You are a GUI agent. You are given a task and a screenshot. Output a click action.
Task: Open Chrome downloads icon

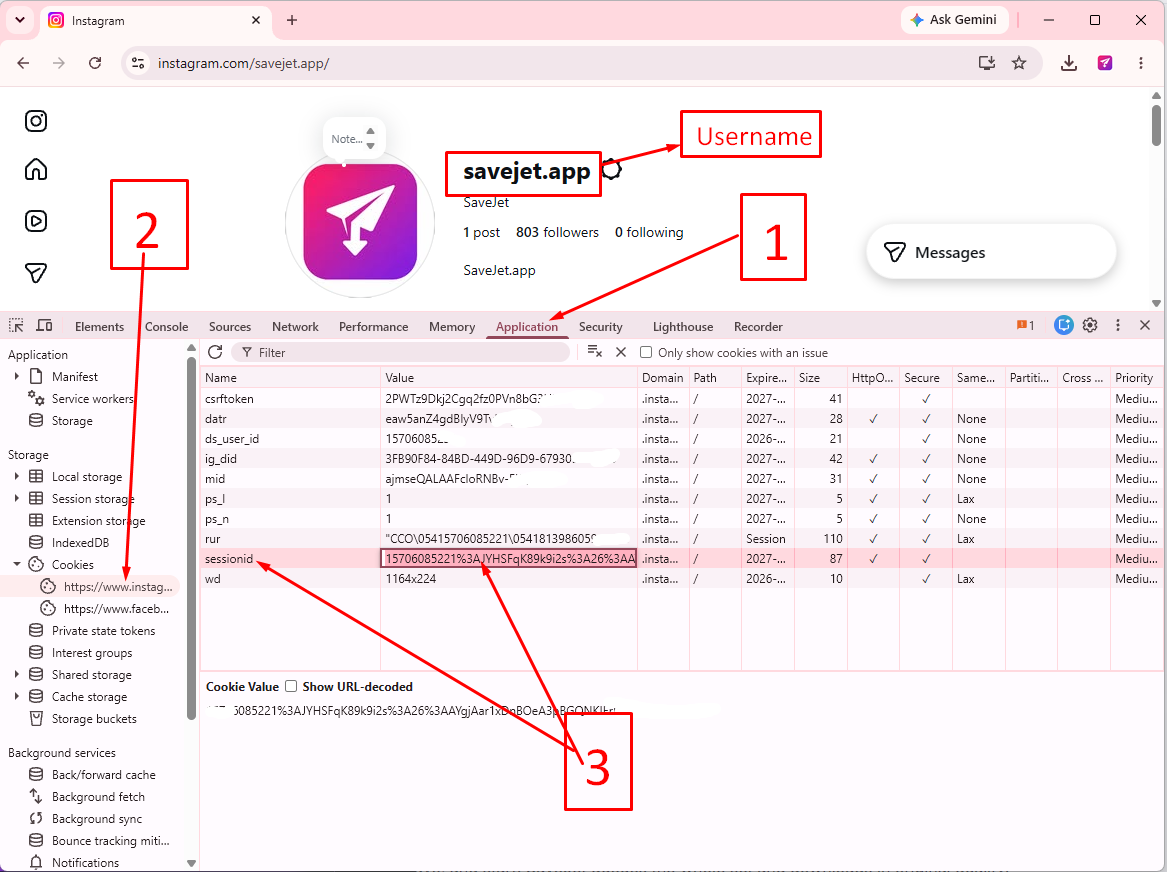pyautogui.click(x=1069, y=63)
